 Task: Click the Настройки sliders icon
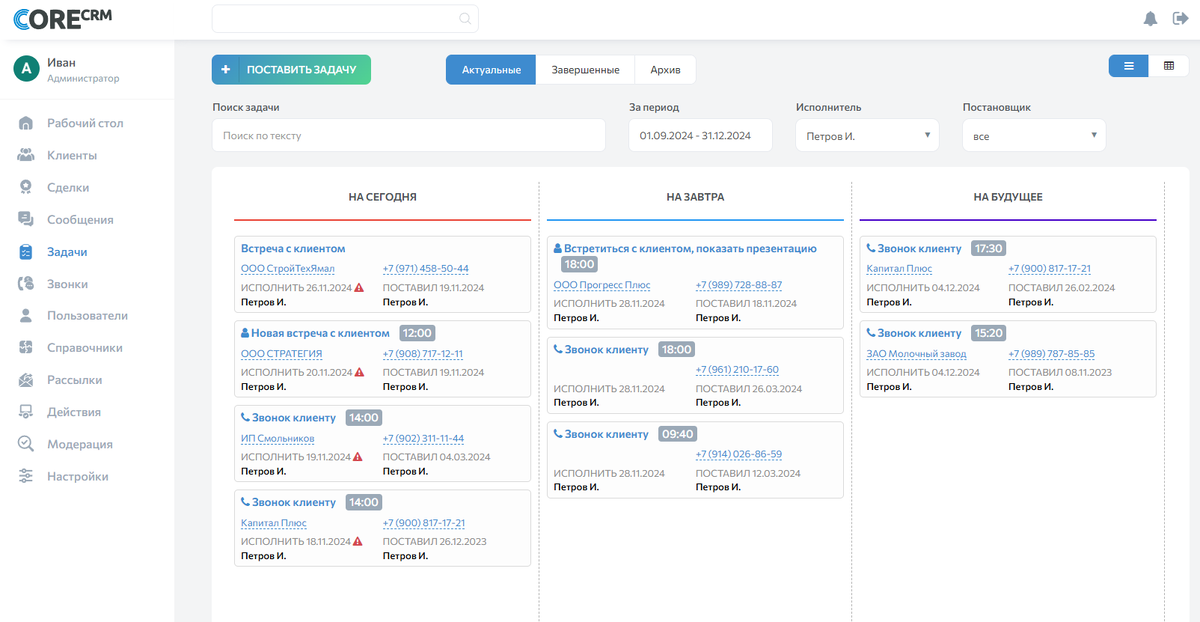point(27,477)
